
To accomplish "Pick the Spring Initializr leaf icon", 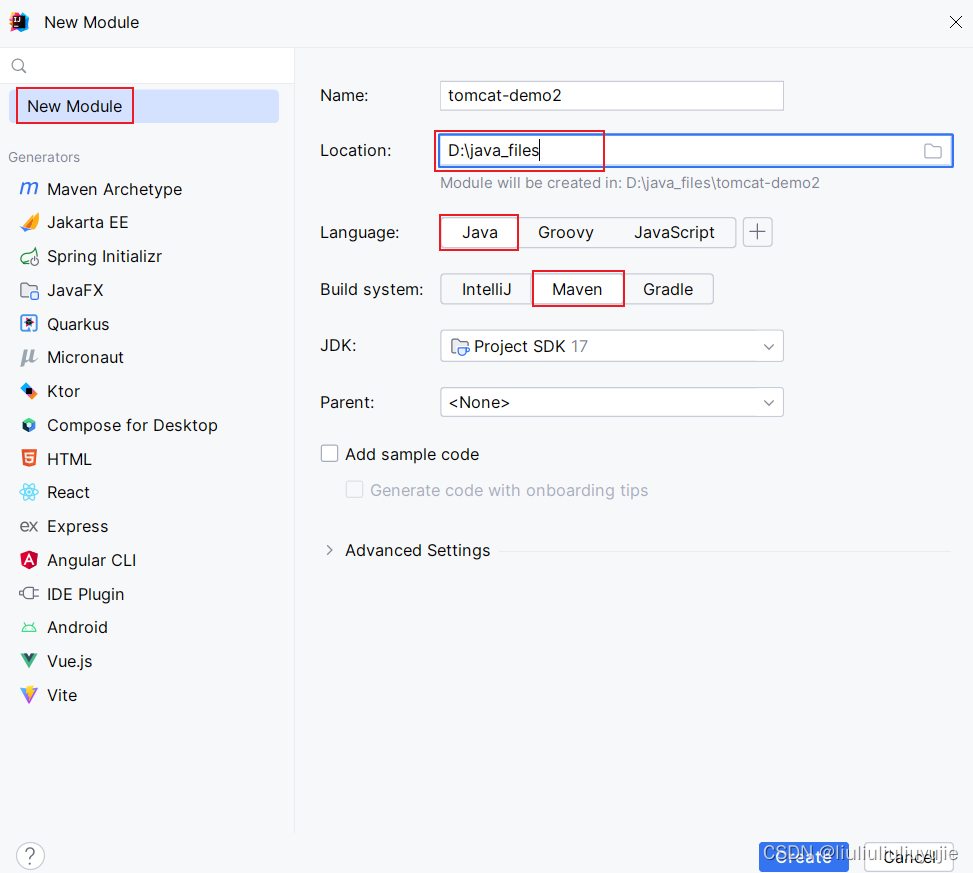I will coord(29,256).
